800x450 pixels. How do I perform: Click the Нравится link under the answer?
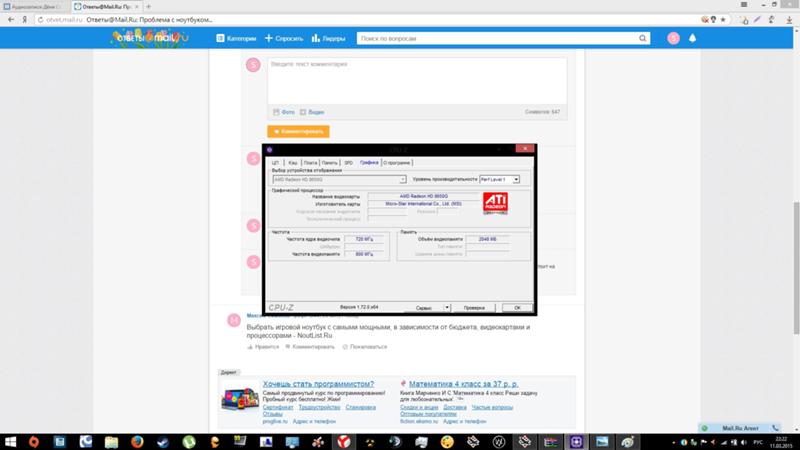pyautogui.click(x=263, y=347)
